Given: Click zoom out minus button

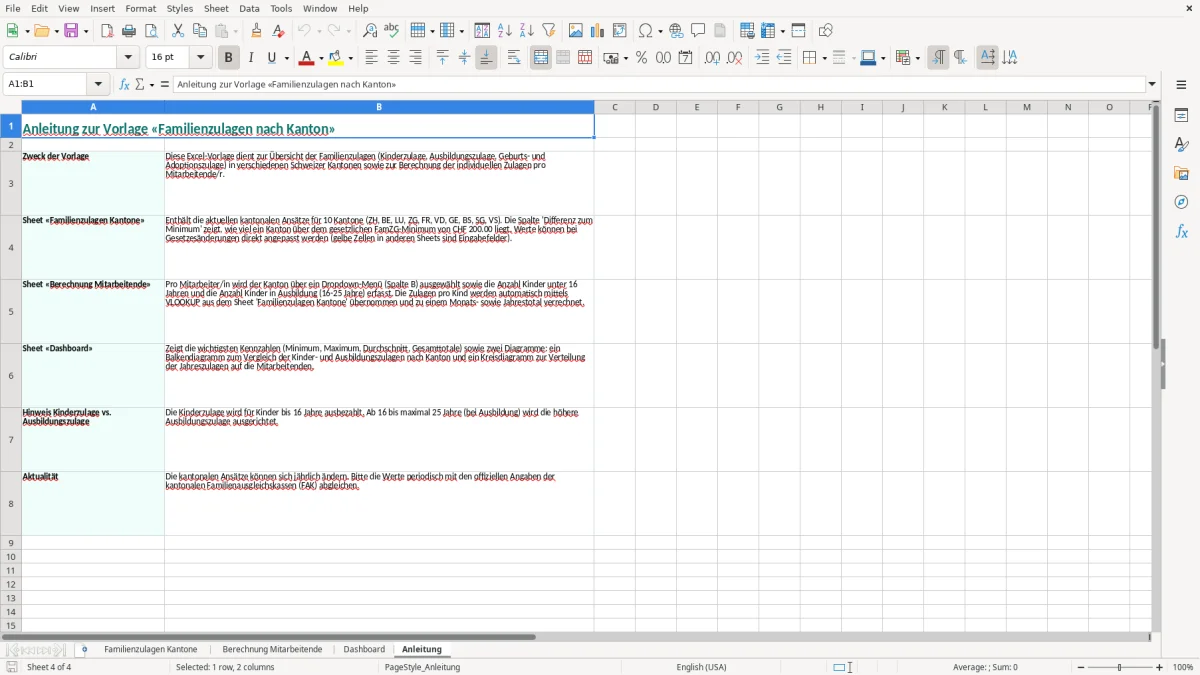Looking at the screenshot, I should pyautogui.click(x=1078, y=667).
